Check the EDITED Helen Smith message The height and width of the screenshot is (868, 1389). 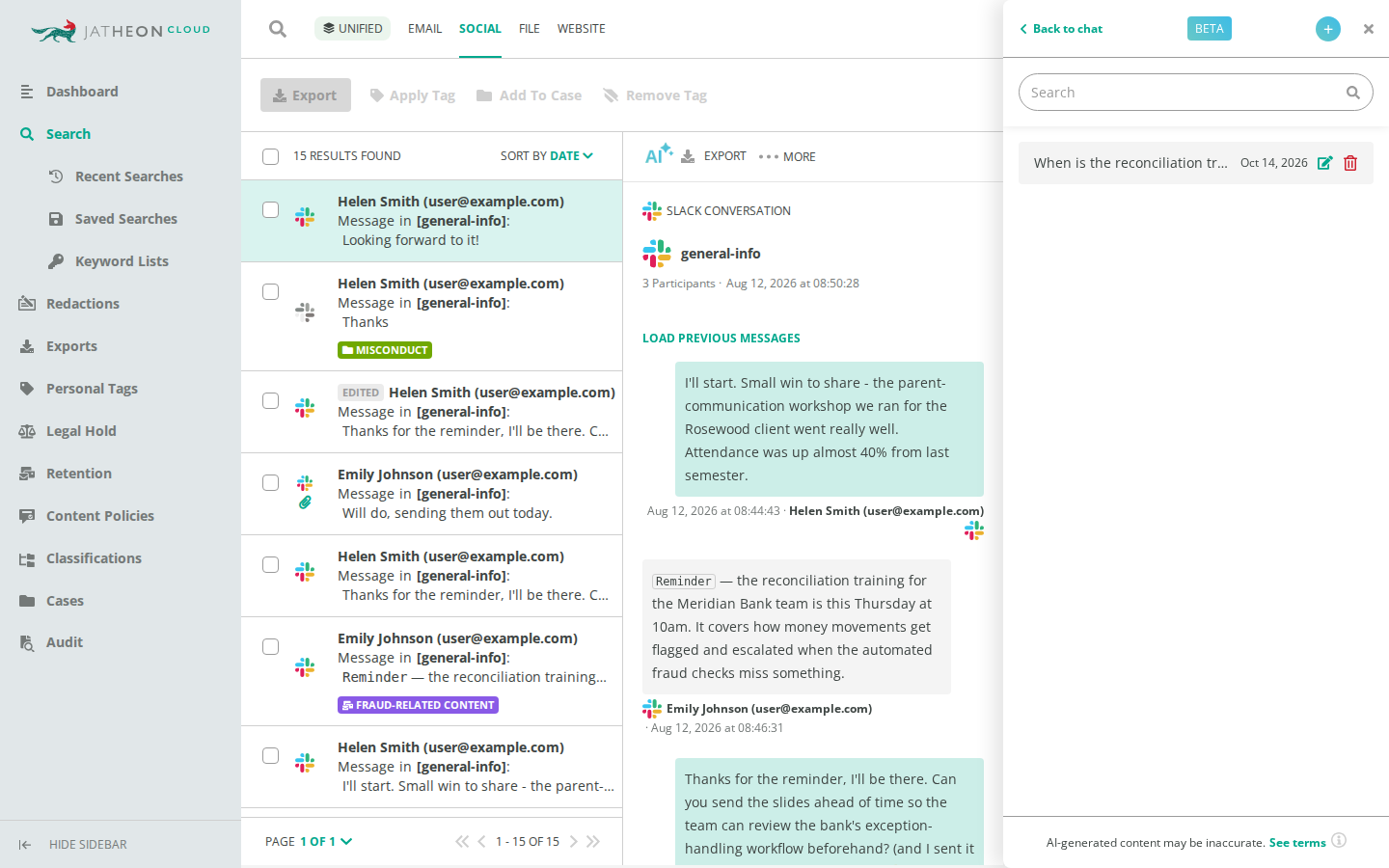click(271, 401)
